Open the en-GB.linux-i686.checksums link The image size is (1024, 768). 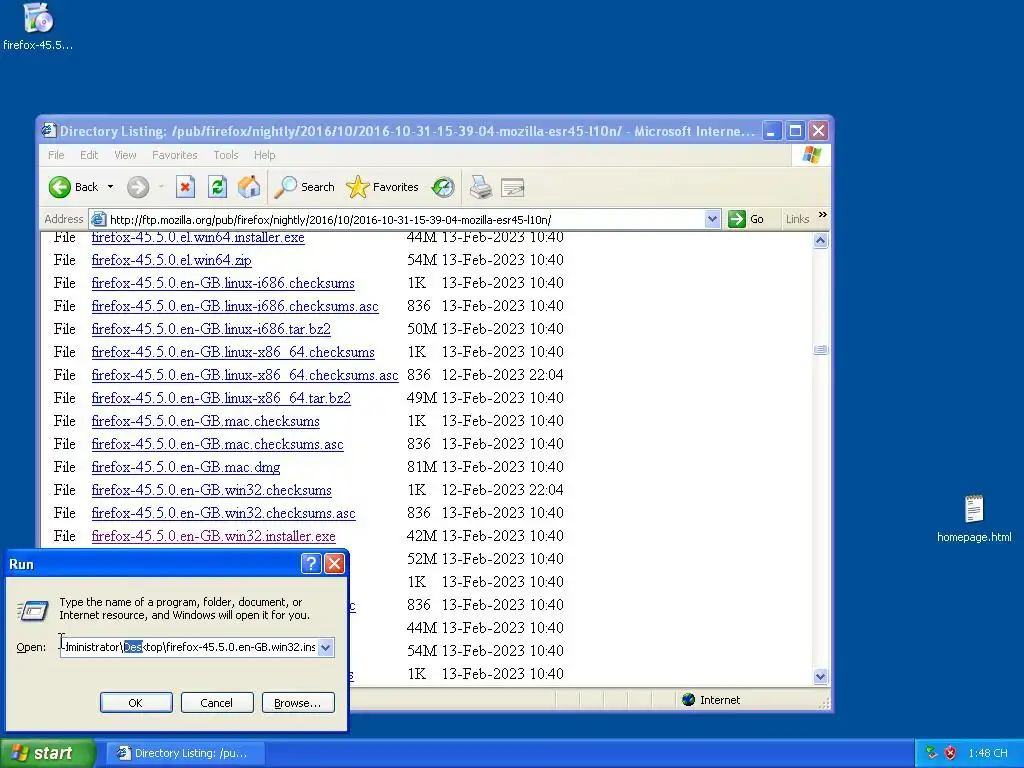[223, 283]
